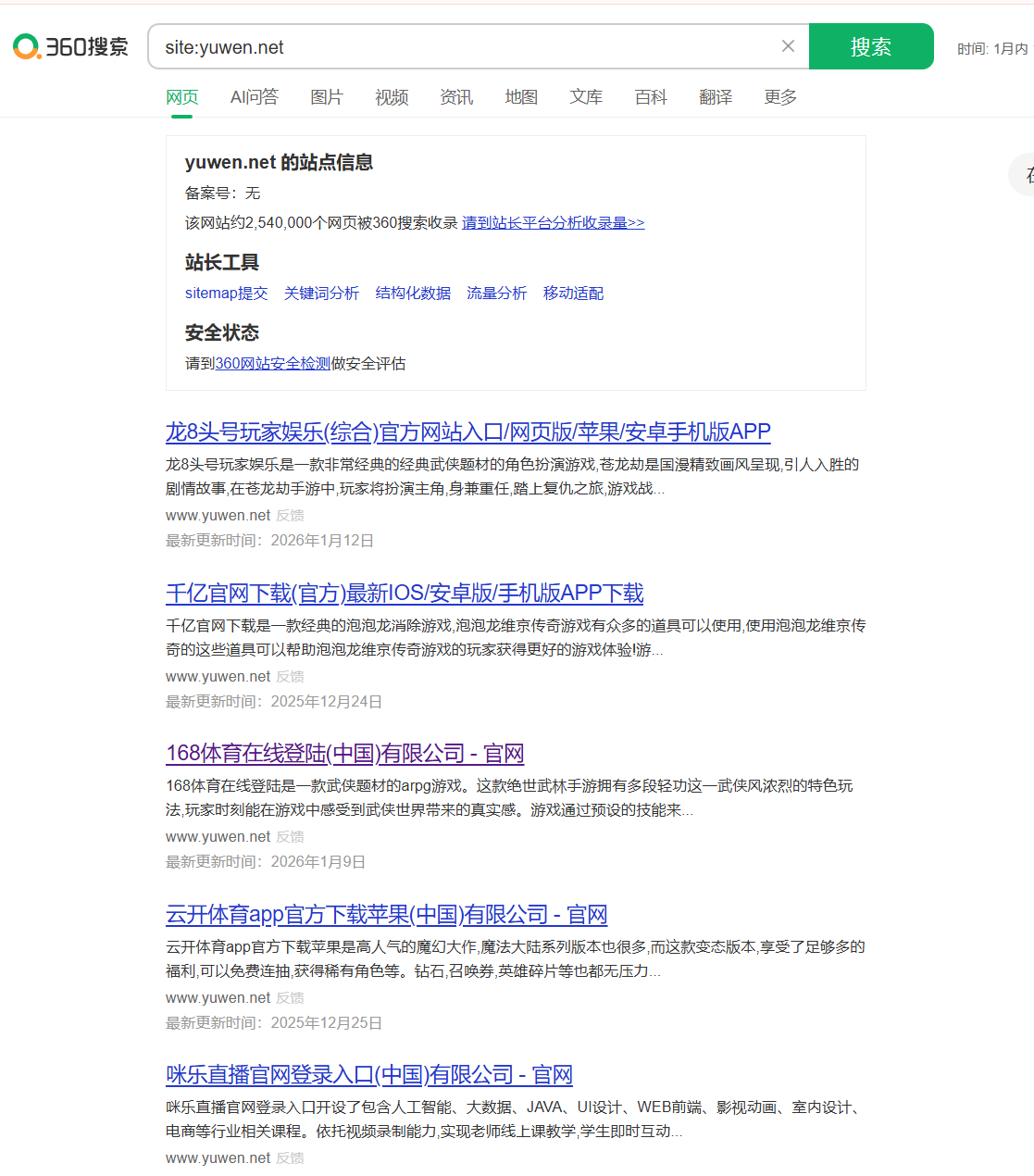
Task: Click 反馈 under the 云开体育 result
Action: coord(290,998)
